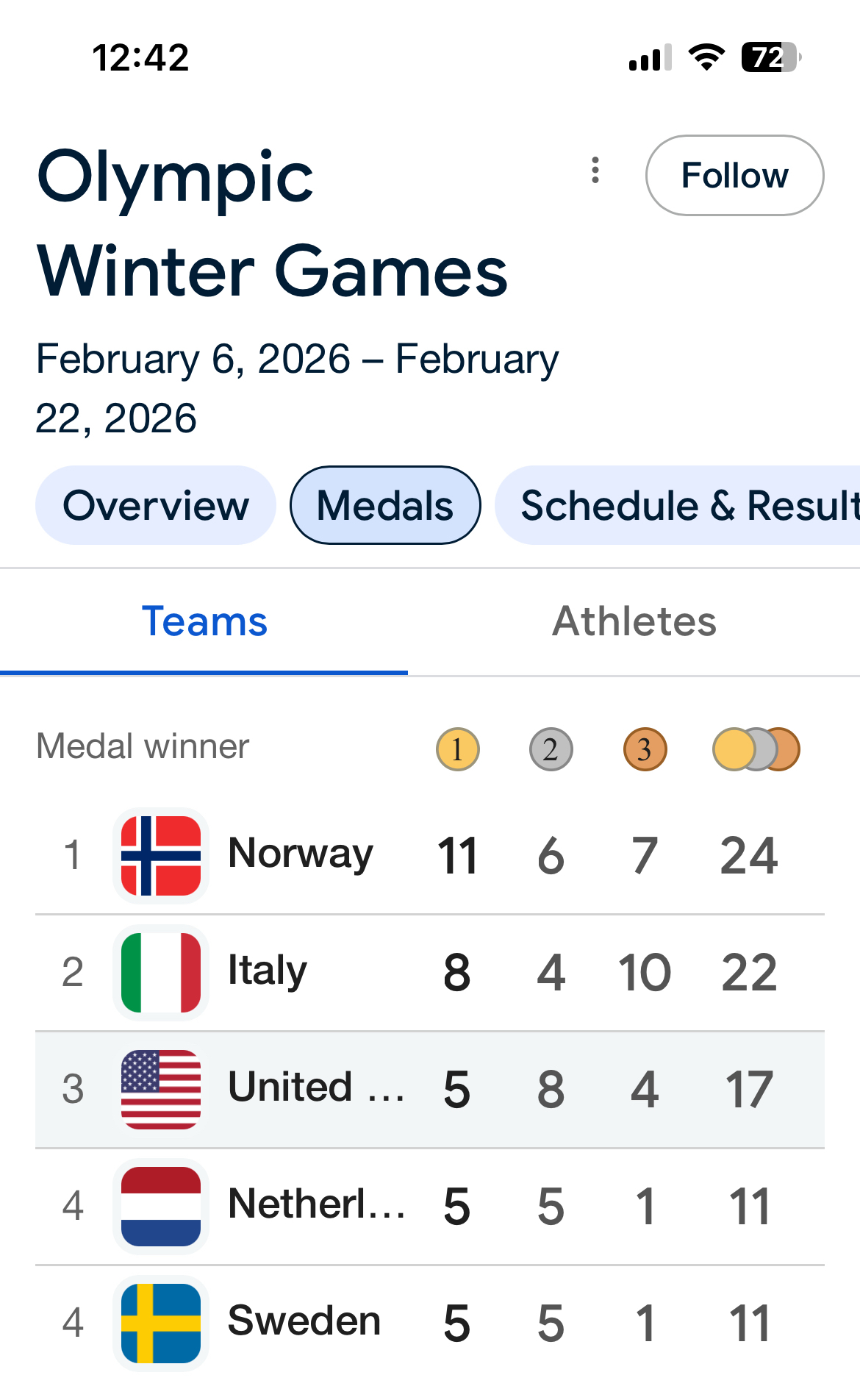Tap the Sweden flag icon
The image size is (860, 1400).
(x=161, y=1323)
